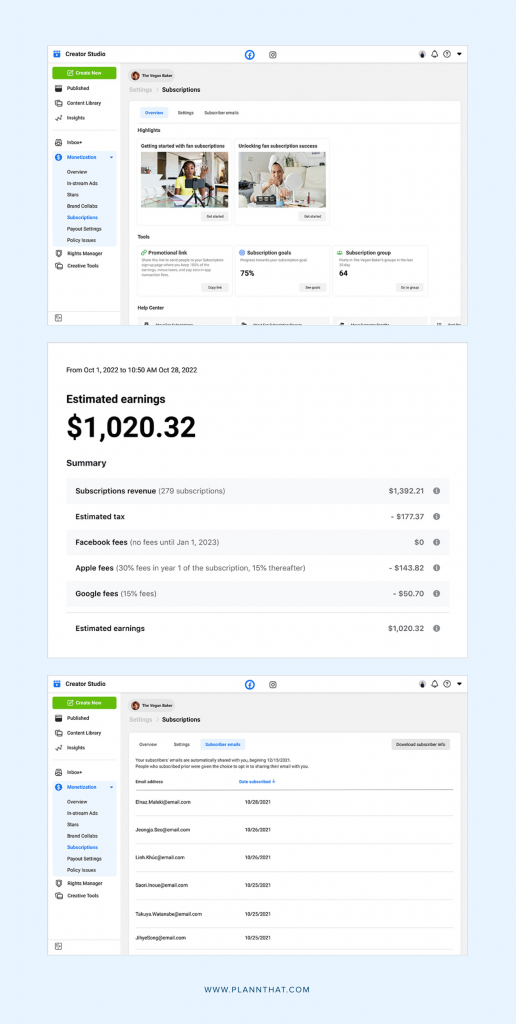The height and width of the screenshot is (1024, 516).
Task: Click Instagram icon in Subscriber emails window header
Action: click(273, 684)
